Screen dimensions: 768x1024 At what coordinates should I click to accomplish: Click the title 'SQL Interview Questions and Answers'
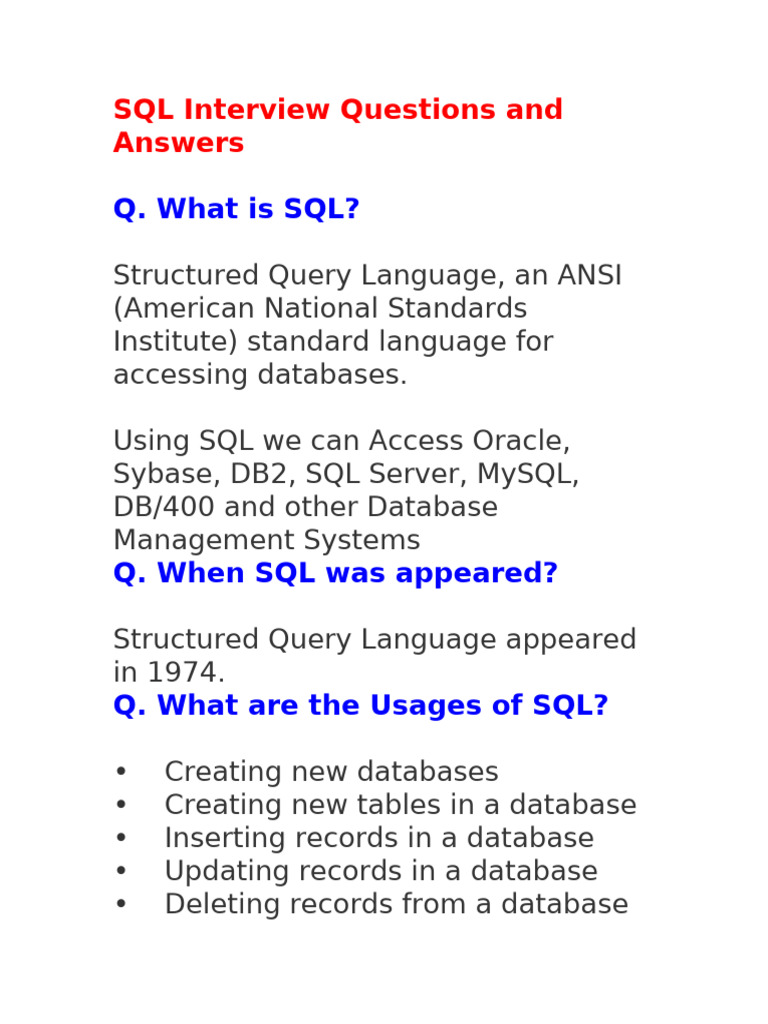coord(338,110)
